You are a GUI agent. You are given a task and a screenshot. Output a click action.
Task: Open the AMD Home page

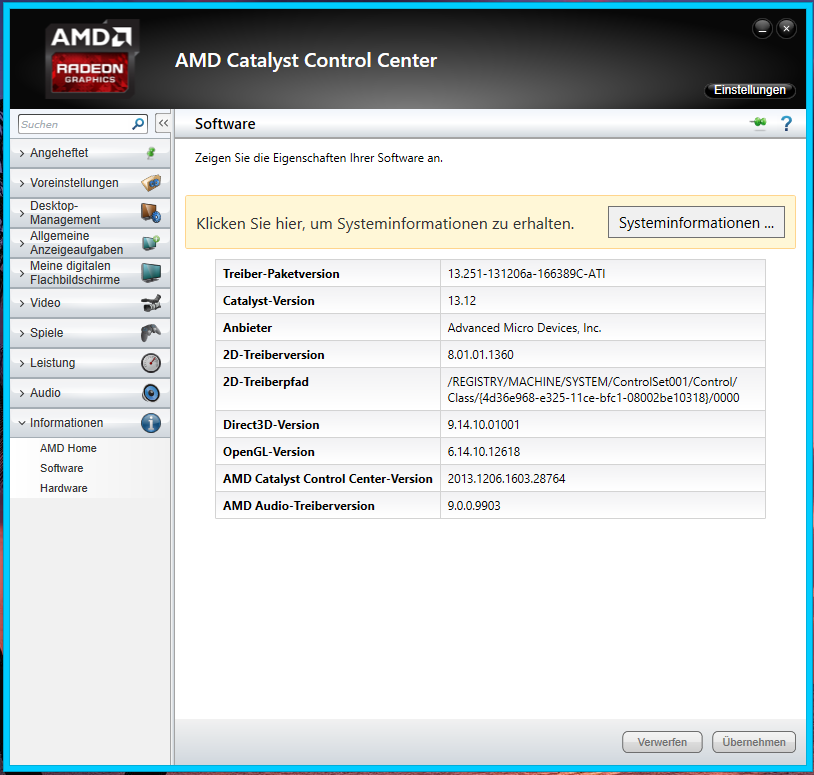pos(68,448)
